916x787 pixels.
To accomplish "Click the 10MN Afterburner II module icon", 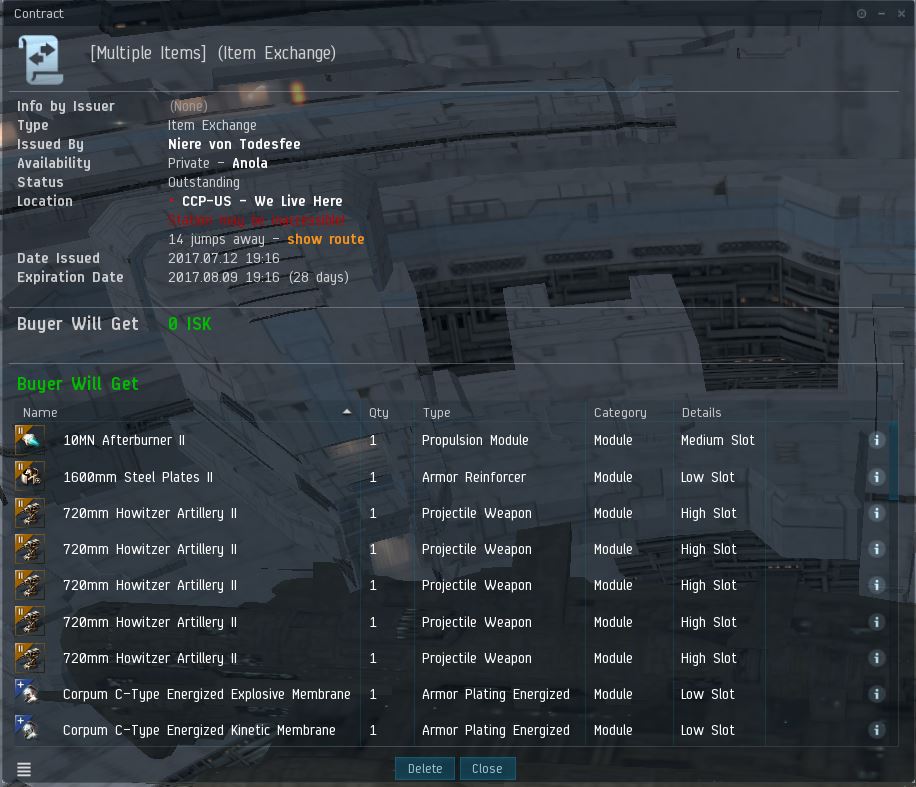I will pos(30,440).
